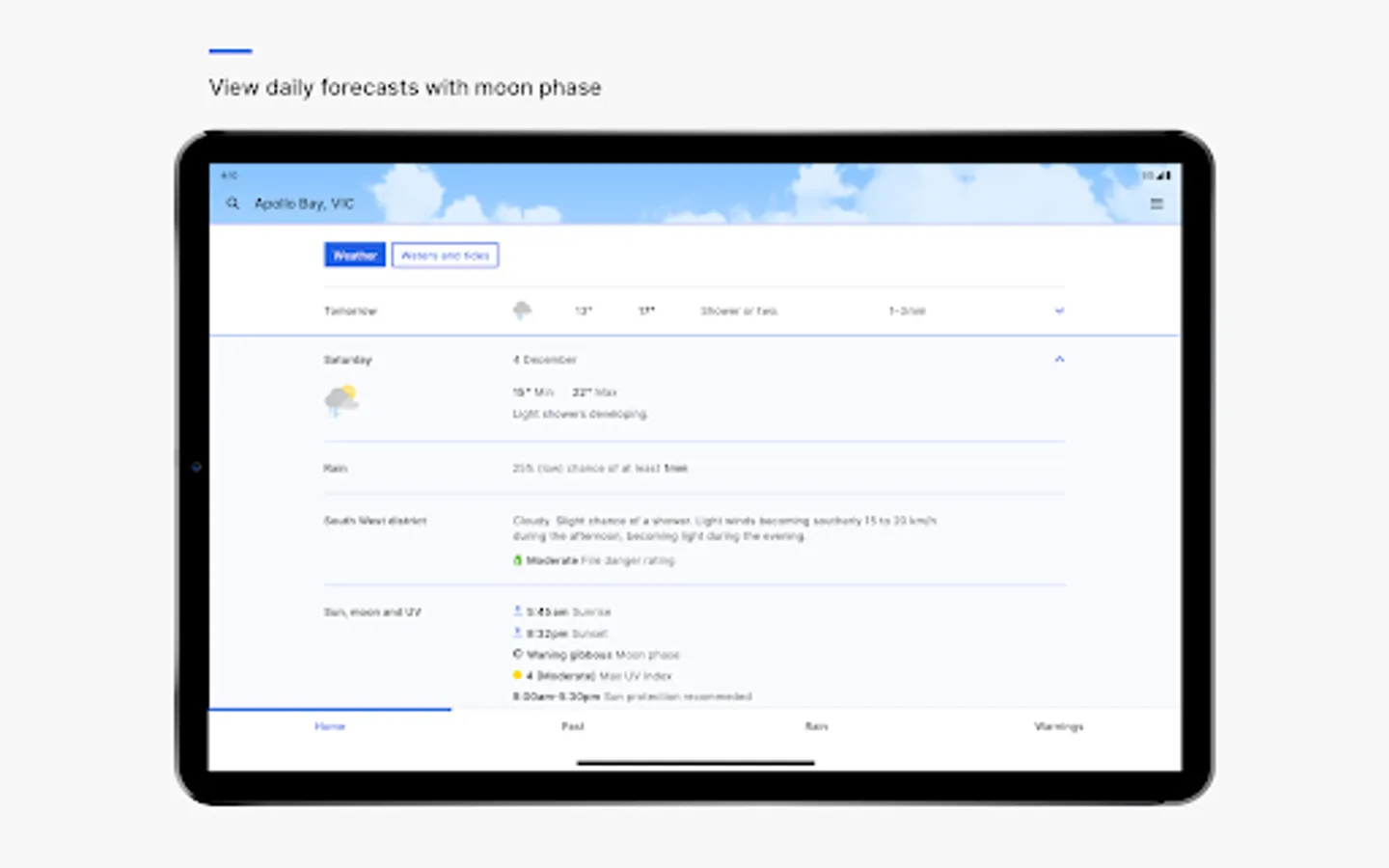Switch to Waters and tides tab
The height and width of the screenshot is (868, 1389).
pos(445,256)
